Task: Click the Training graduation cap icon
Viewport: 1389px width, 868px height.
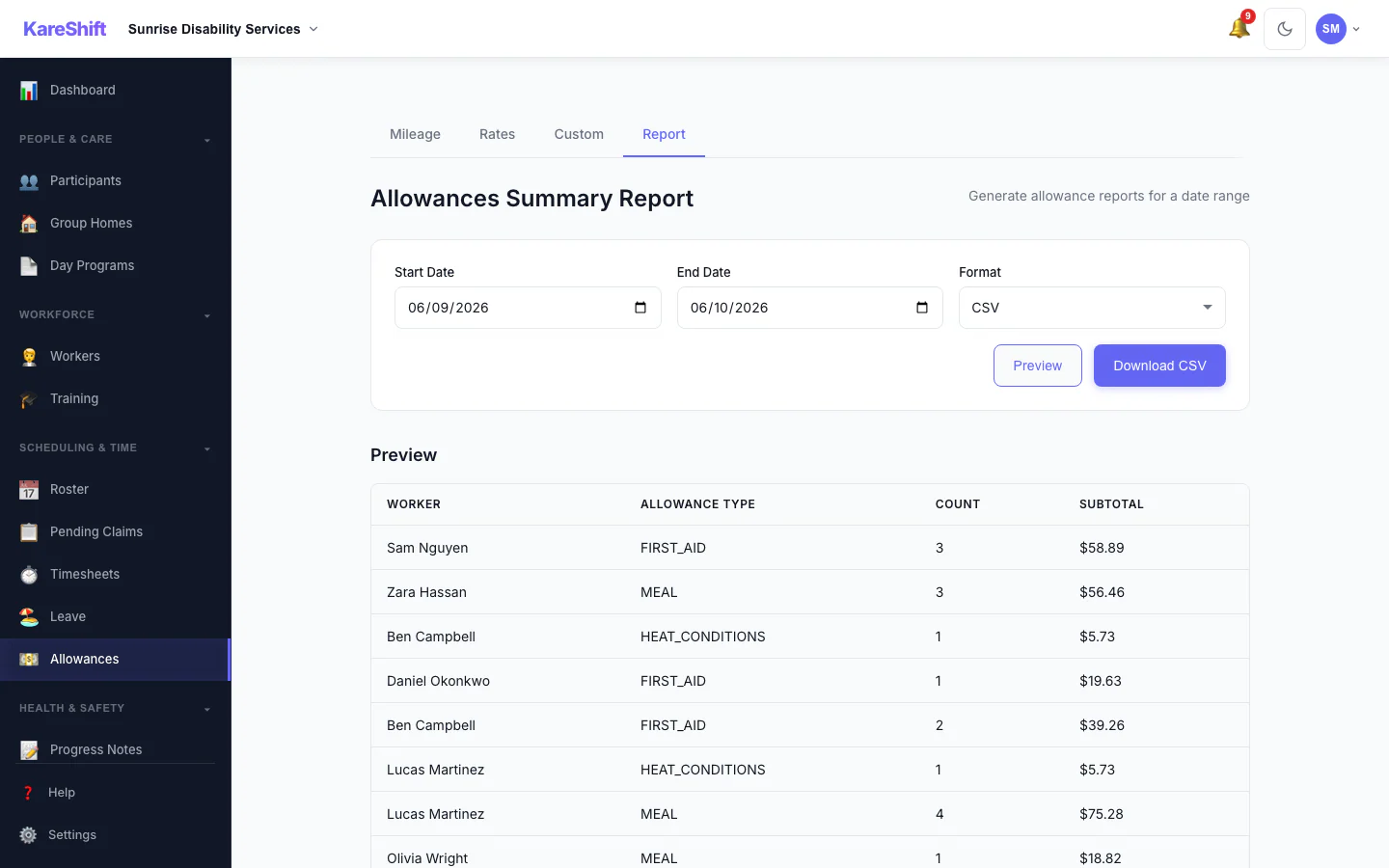Action: pos(29,398)
